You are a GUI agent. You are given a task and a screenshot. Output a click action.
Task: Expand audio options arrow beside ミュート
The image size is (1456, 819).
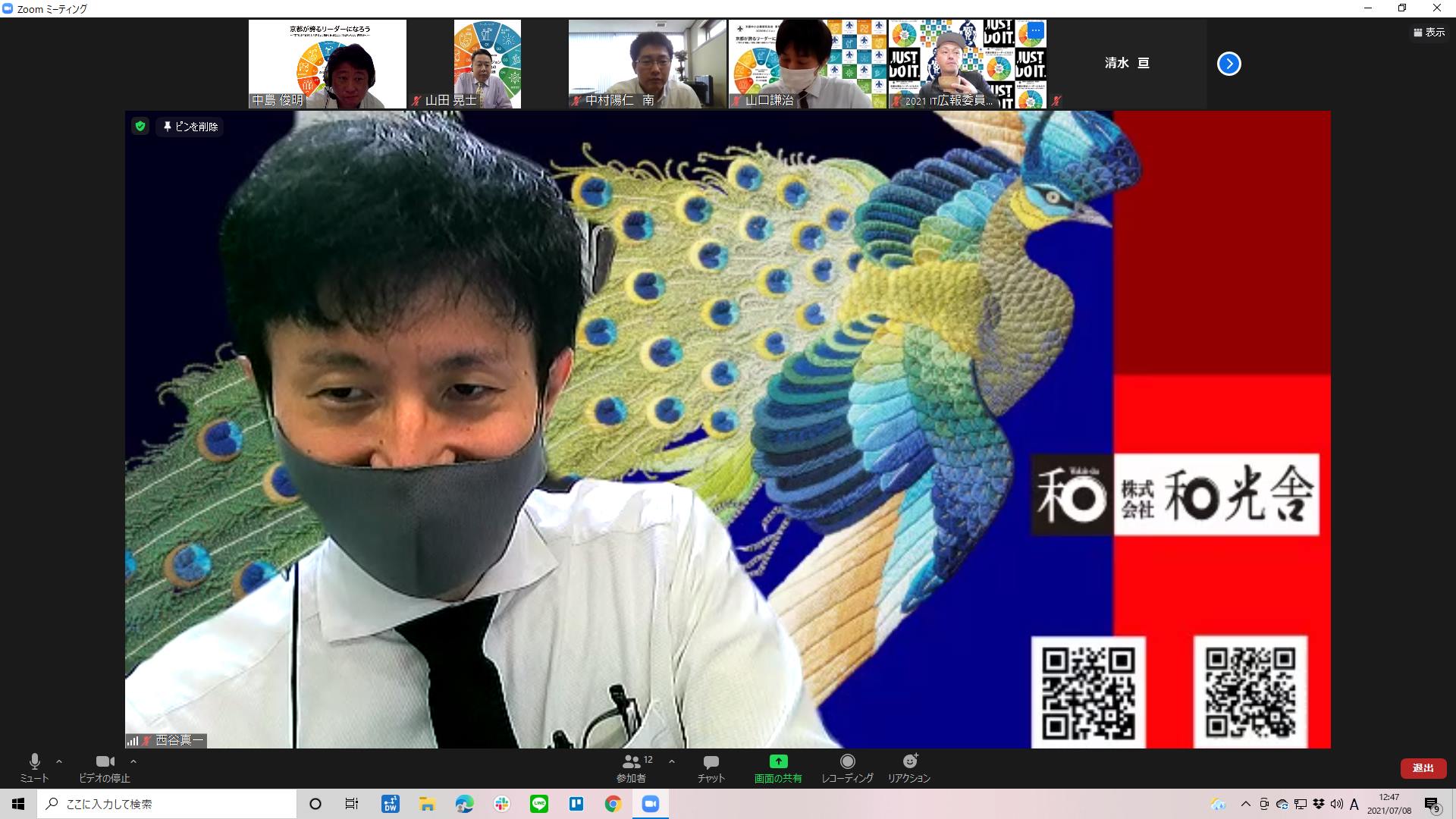point(59,761)
